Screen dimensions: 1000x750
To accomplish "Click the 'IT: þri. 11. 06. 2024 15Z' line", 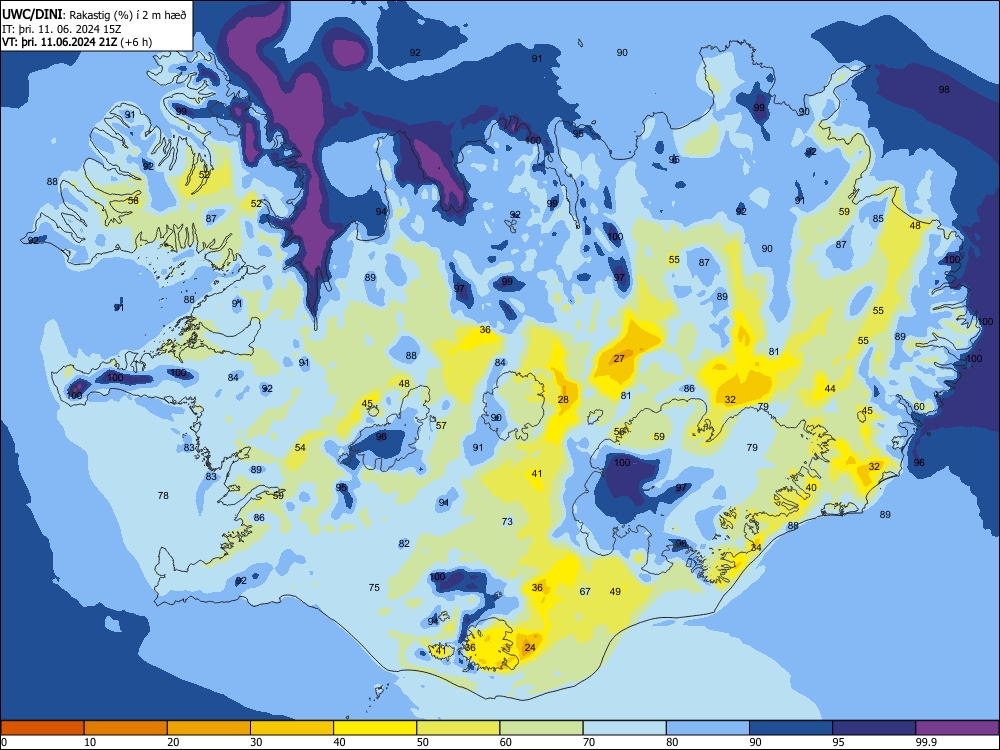I will (x=60, y=29).
